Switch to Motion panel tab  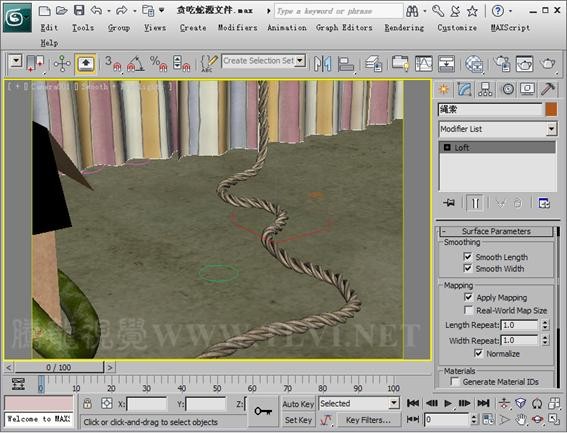click(508, 89)
